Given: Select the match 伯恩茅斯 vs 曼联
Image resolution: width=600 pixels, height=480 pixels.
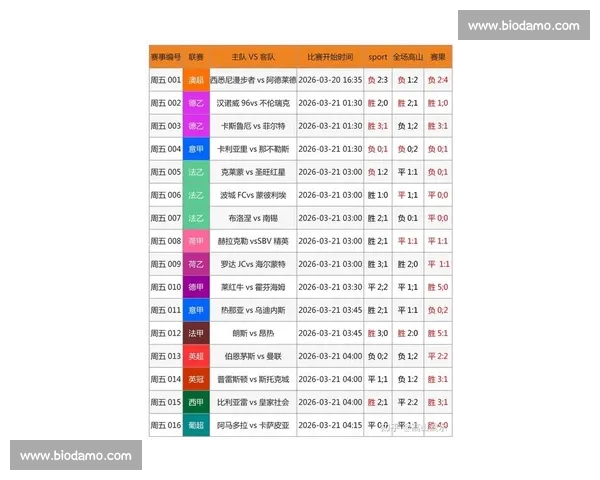Looking at the screenshot, I should 253,356.
